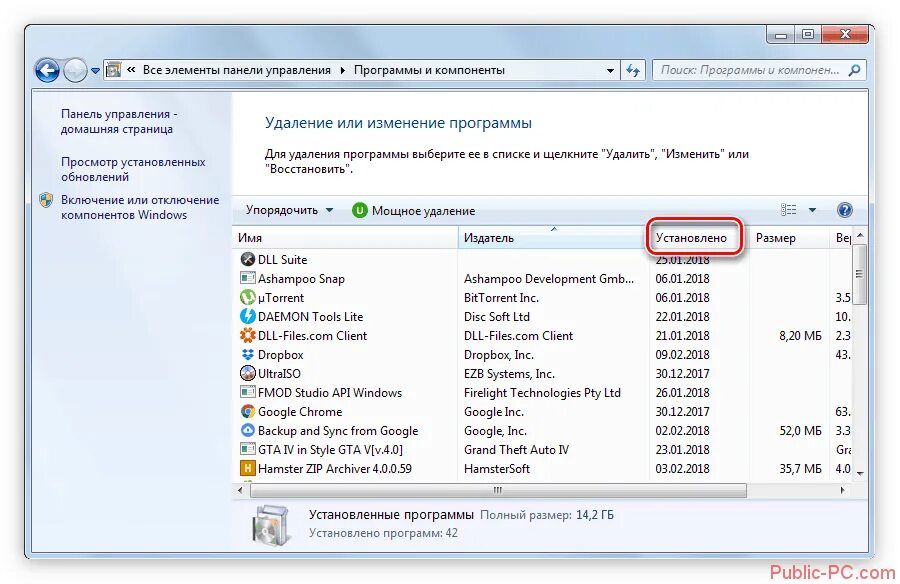Image resolution: width=900 pixels, height=584 pixels.
Task: Select GTA IV in Style GTA V[v.4.0]
Action: pyautogui.click(x=331, y=450)
